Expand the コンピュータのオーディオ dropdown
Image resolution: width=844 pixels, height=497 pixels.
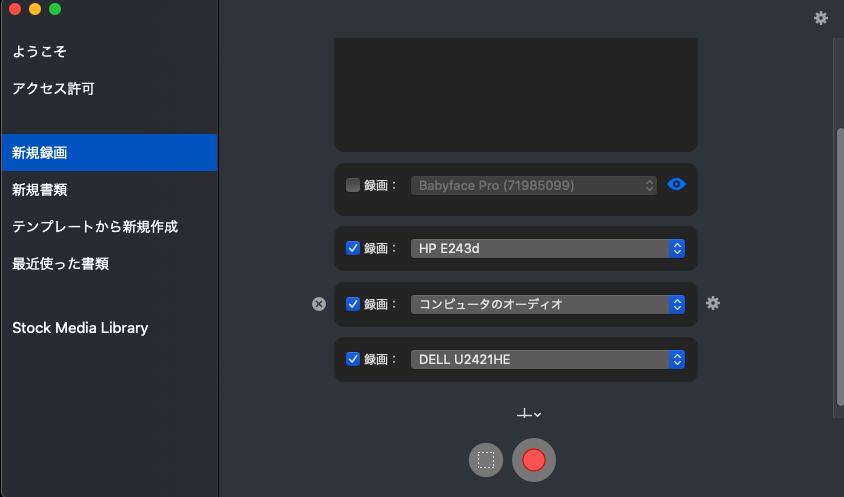[x=547, y=304]
